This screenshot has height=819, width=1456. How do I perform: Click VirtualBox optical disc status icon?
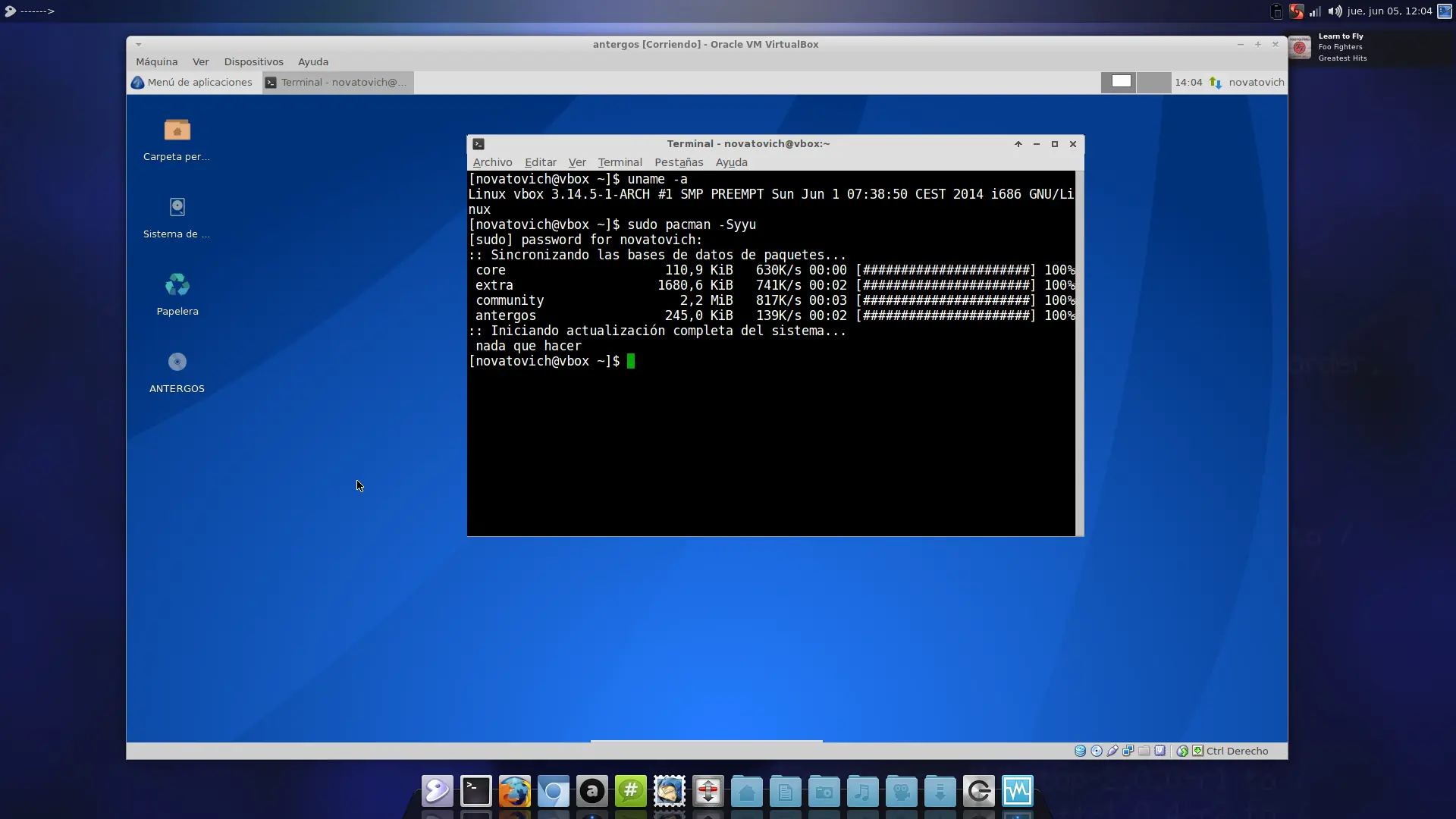1097,751
